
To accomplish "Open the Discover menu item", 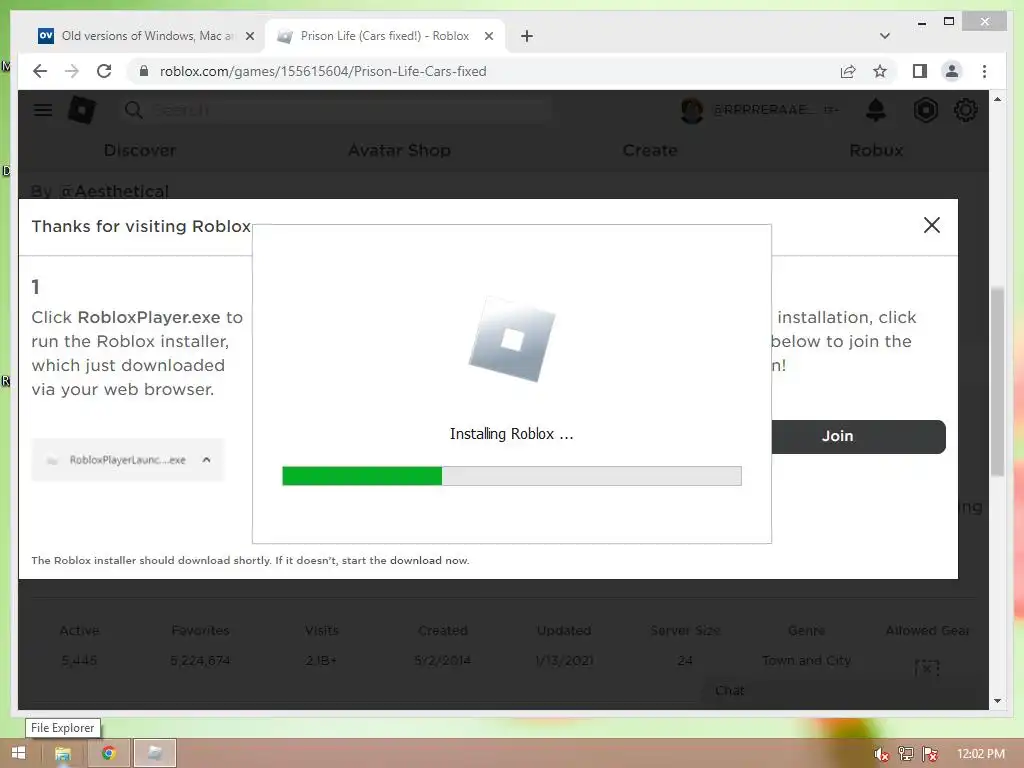I will (140, 150).
